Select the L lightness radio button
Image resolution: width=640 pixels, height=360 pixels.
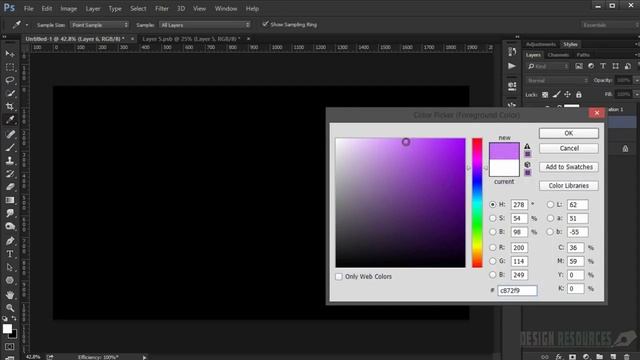(550, 204)
